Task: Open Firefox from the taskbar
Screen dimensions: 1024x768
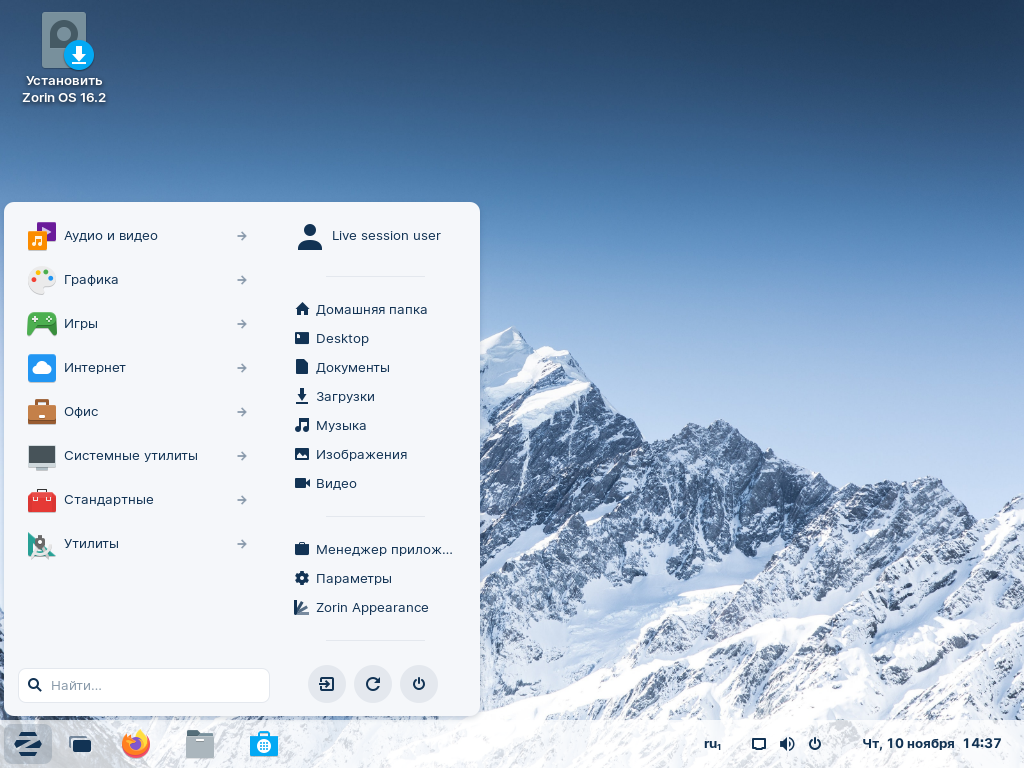Action: 135,744
